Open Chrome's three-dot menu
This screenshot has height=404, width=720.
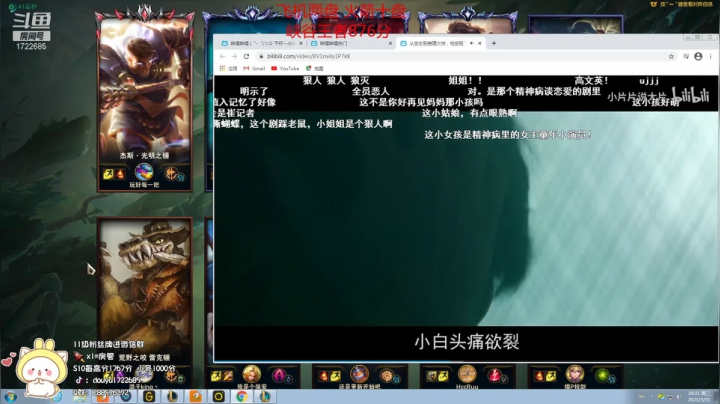(x=710, y=56)
